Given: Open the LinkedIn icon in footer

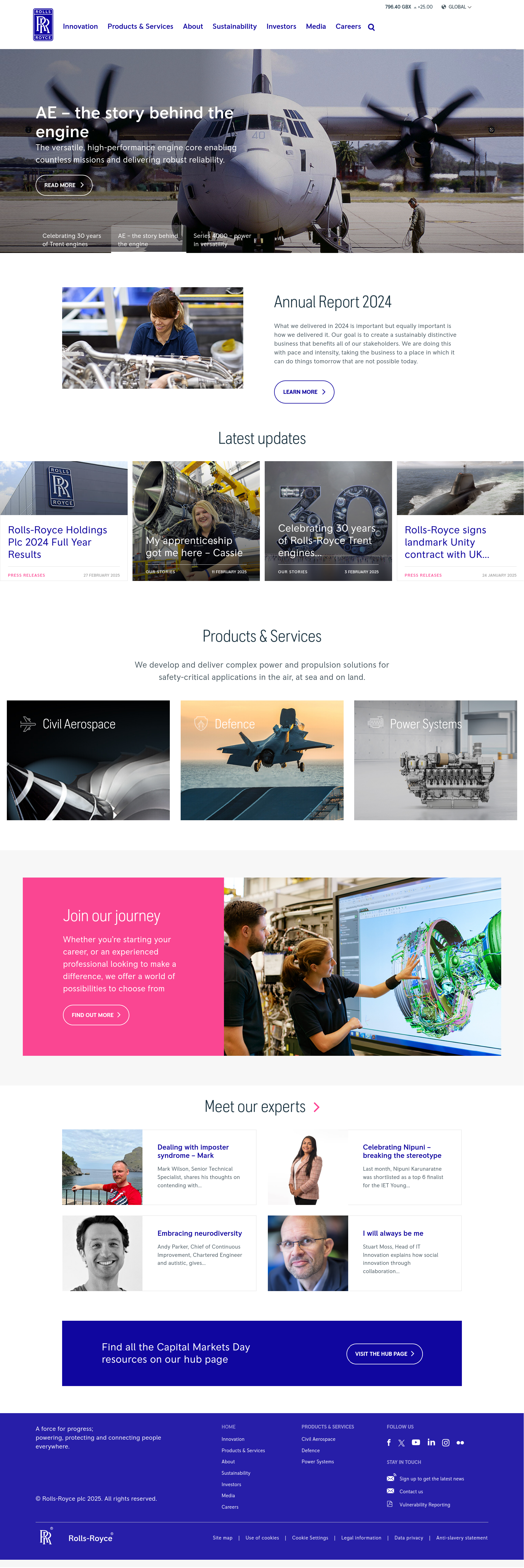Looking at the screenshot, I should point(431,1442).
